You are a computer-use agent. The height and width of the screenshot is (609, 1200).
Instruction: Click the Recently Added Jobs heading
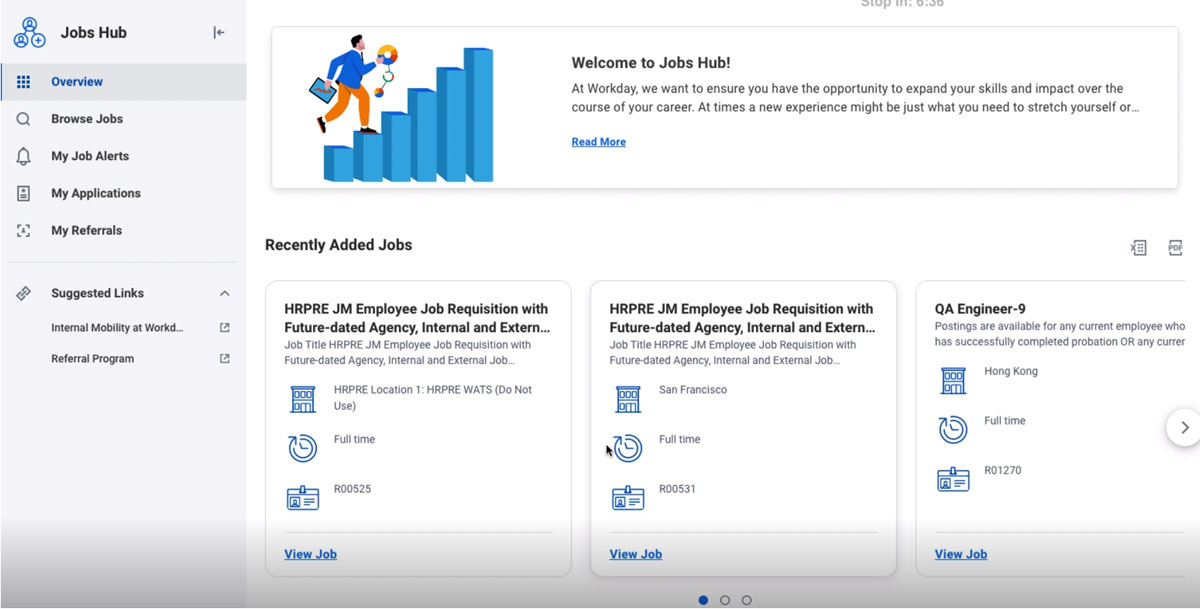[338, 245]
